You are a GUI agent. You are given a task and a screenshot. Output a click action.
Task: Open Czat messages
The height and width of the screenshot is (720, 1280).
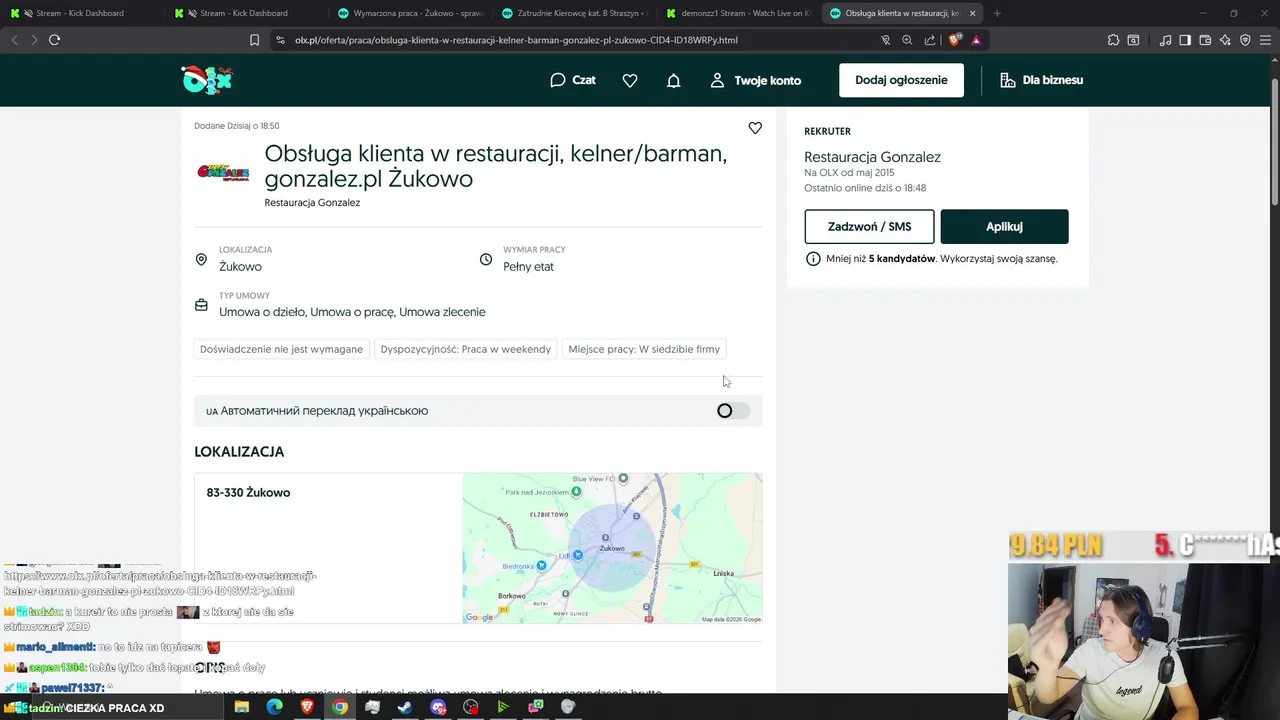(x=573, y=80)
